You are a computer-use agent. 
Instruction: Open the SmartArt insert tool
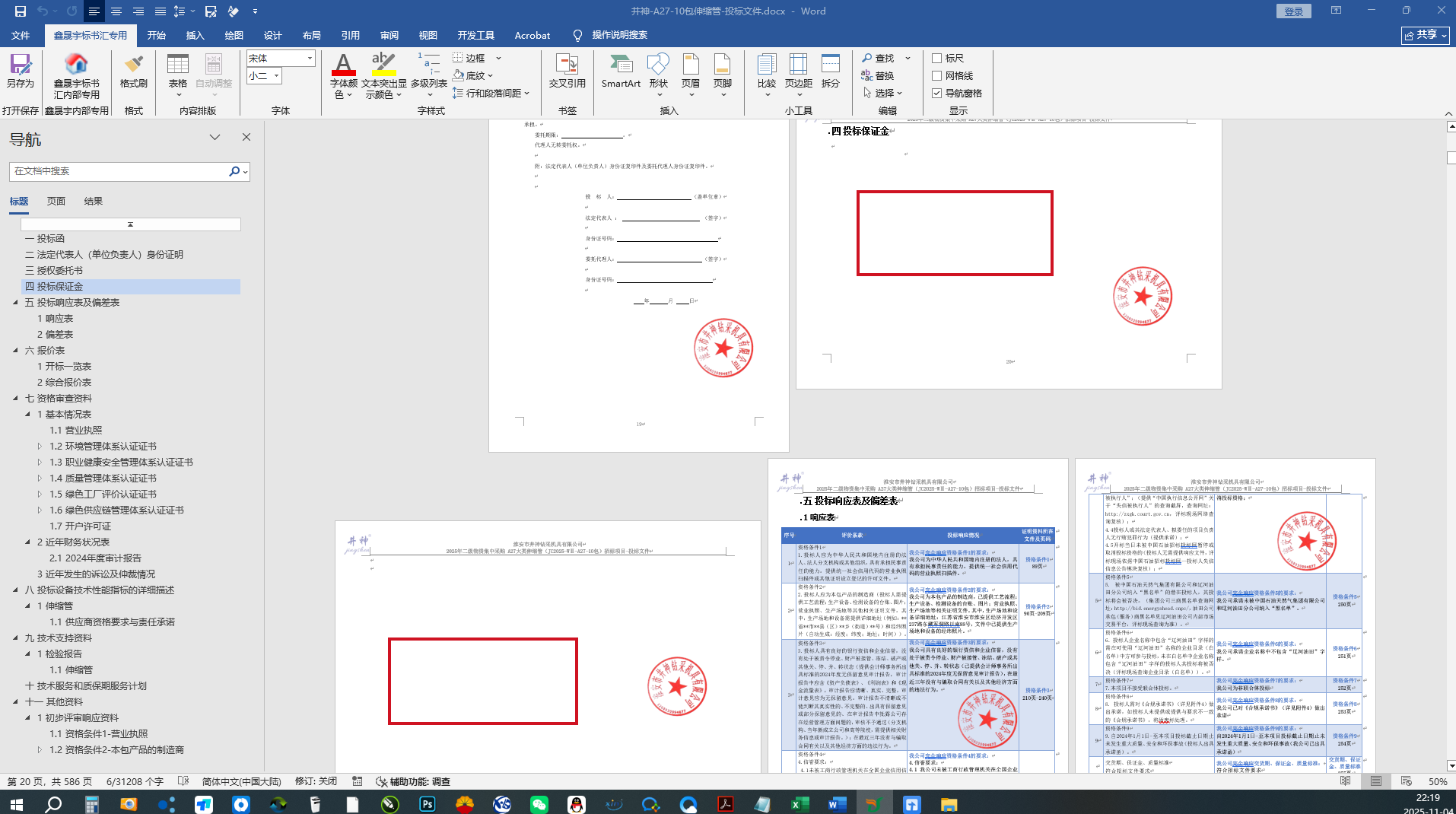click(x=621, y=72)
